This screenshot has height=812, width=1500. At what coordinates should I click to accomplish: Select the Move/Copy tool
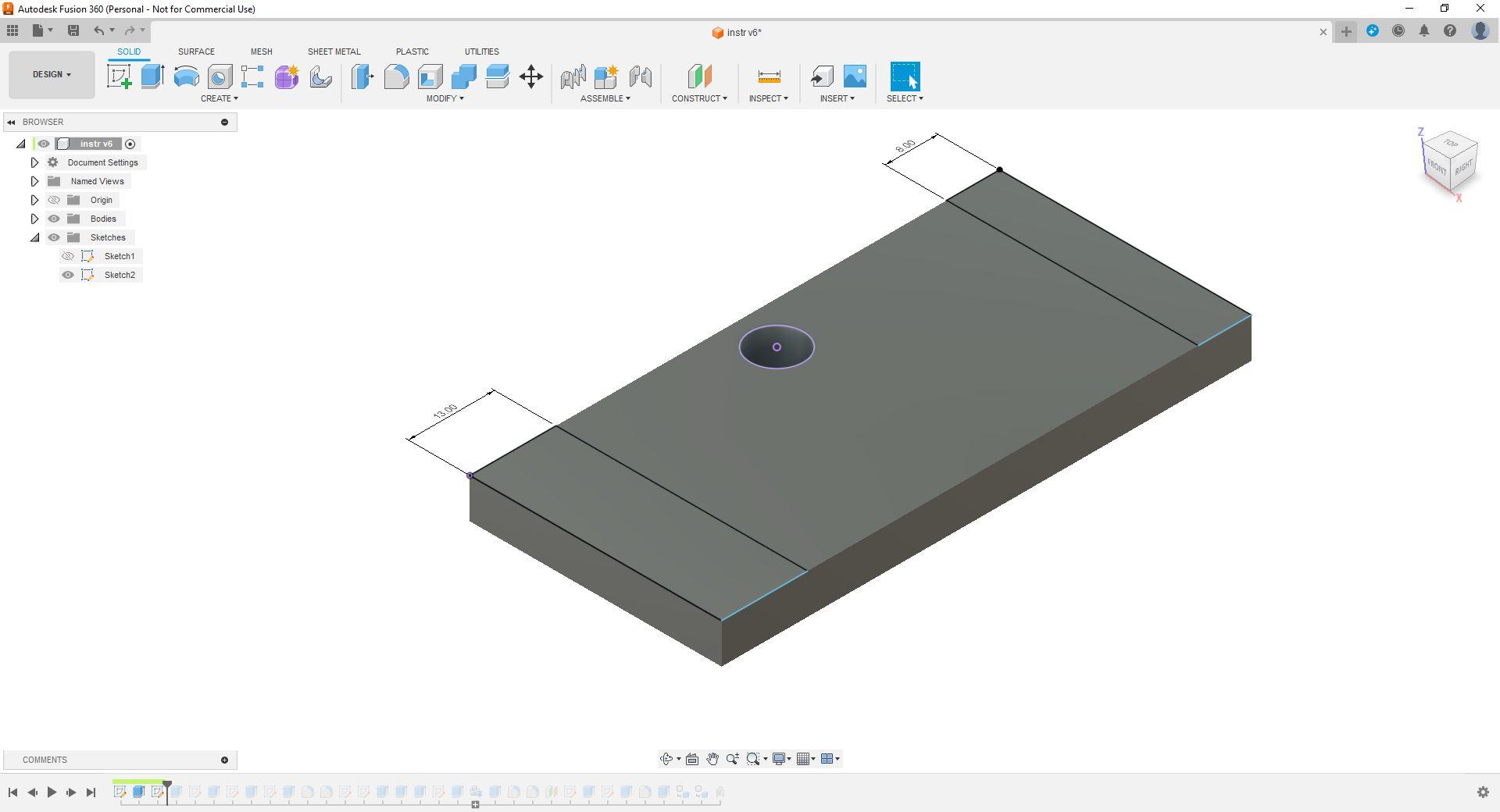(x=531, y=77)
